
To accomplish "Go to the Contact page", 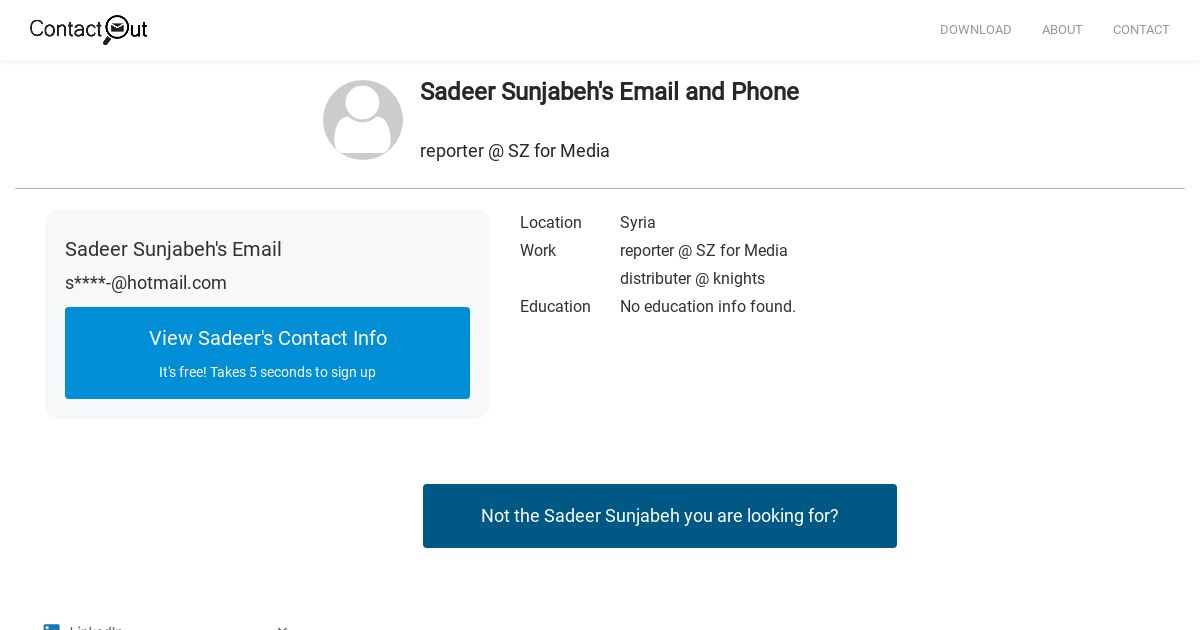I will [x=1141, y=30].
